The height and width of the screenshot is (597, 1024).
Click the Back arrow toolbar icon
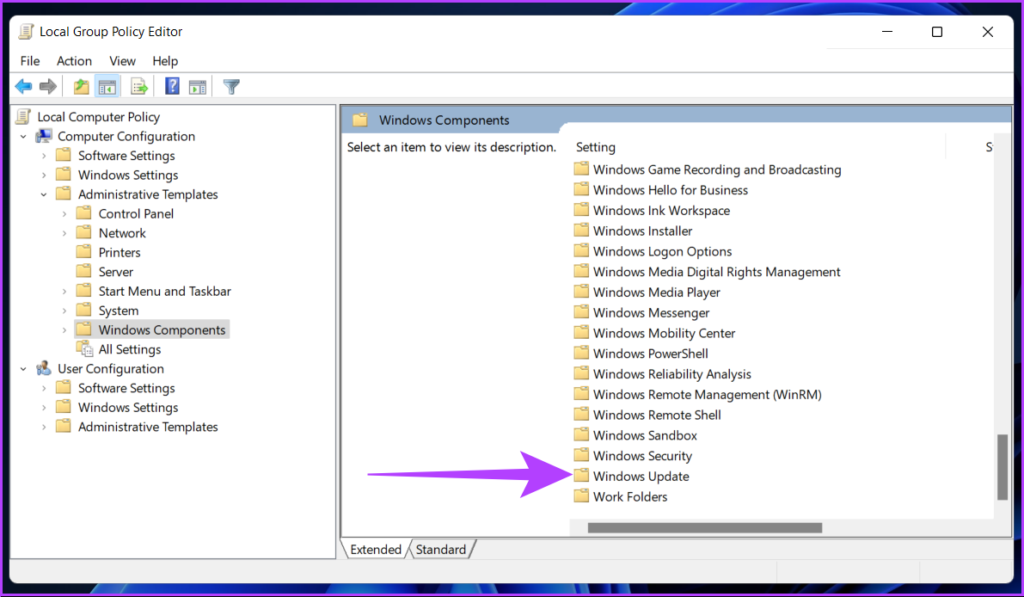click(x=23, y=87)
